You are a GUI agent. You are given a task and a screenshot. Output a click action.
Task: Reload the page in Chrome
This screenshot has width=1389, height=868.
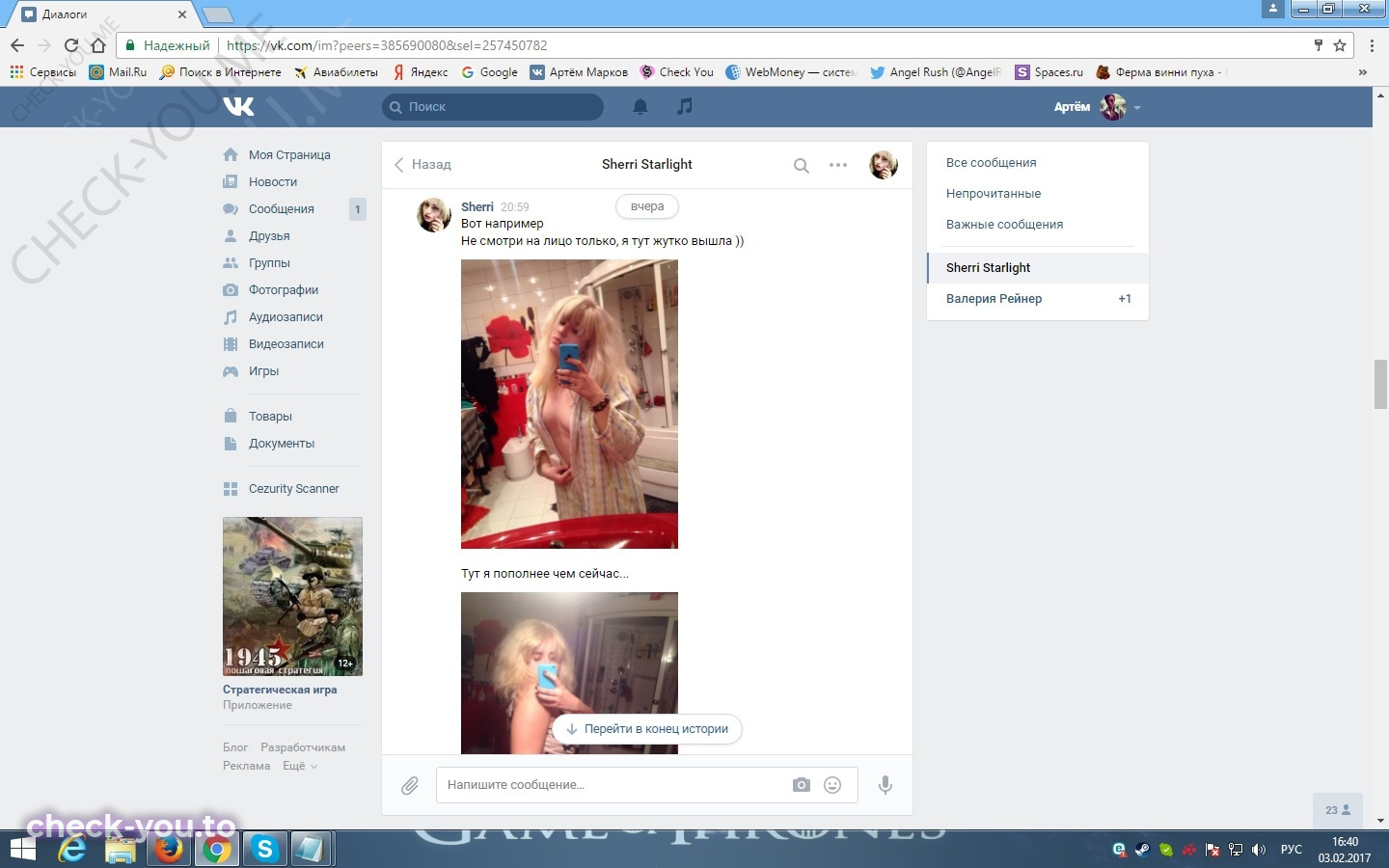70,45
